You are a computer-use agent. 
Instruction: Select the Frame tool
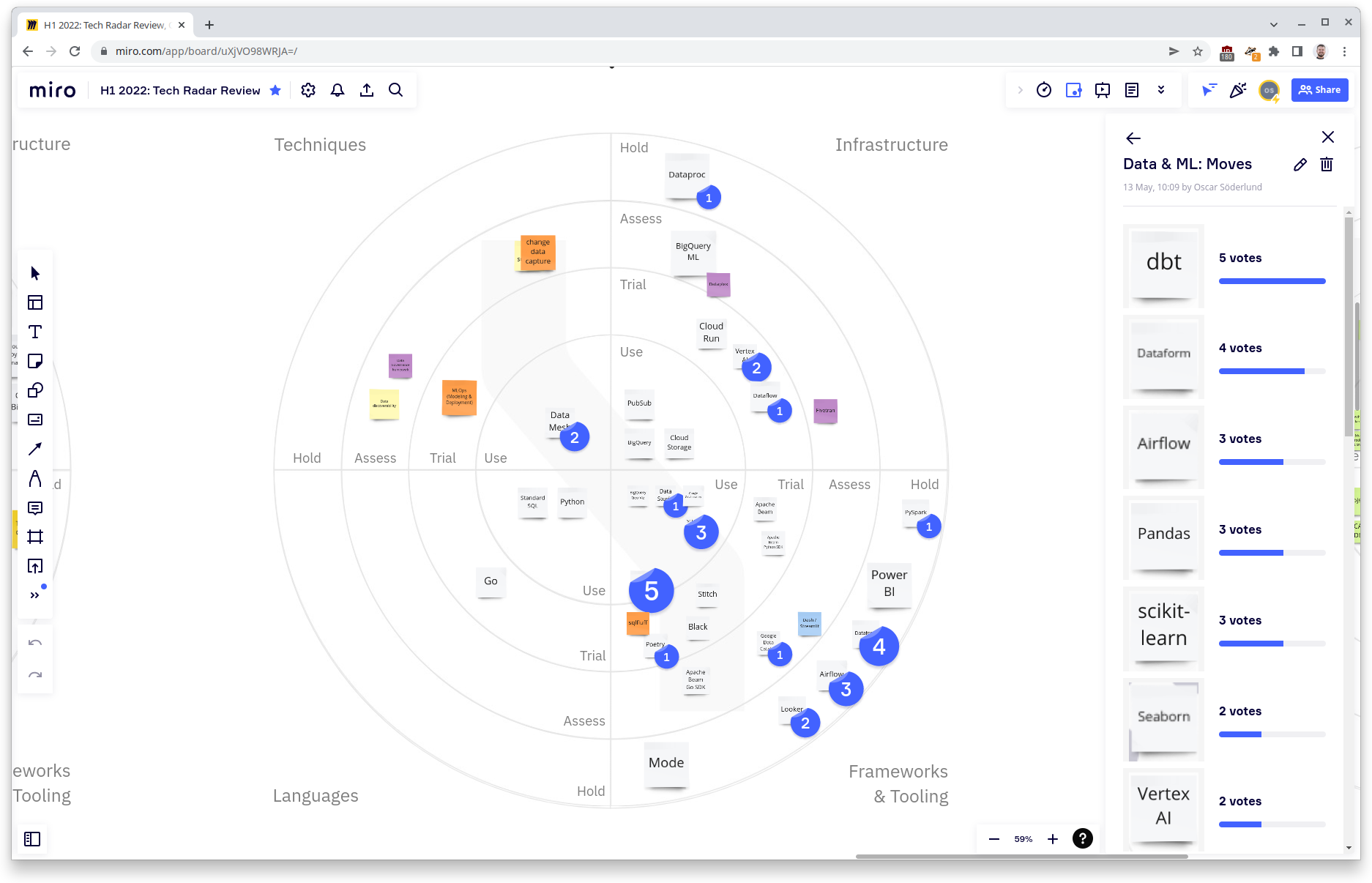[x=35, y=537]
